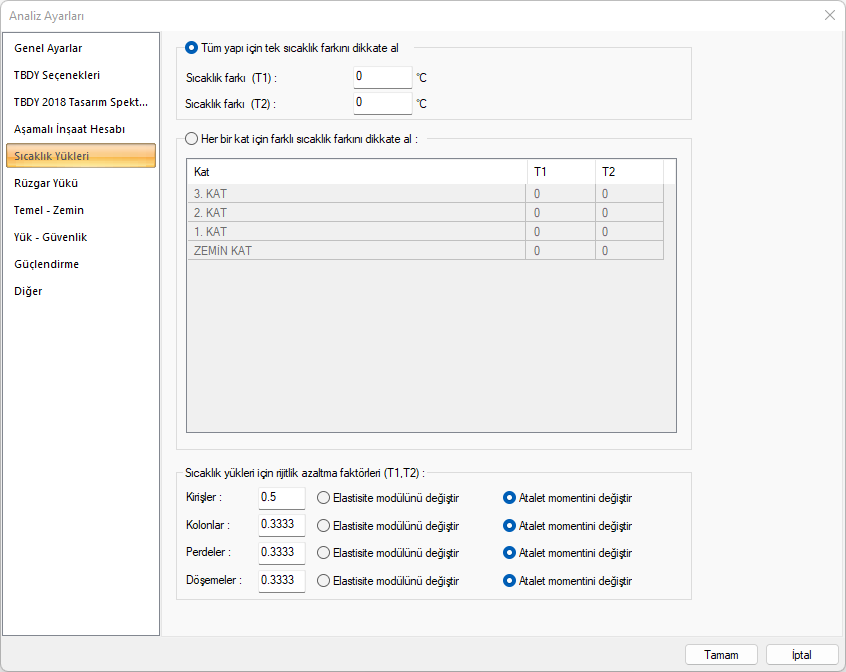Go to Temel - Zemin settings

click(x=49, y=210)
